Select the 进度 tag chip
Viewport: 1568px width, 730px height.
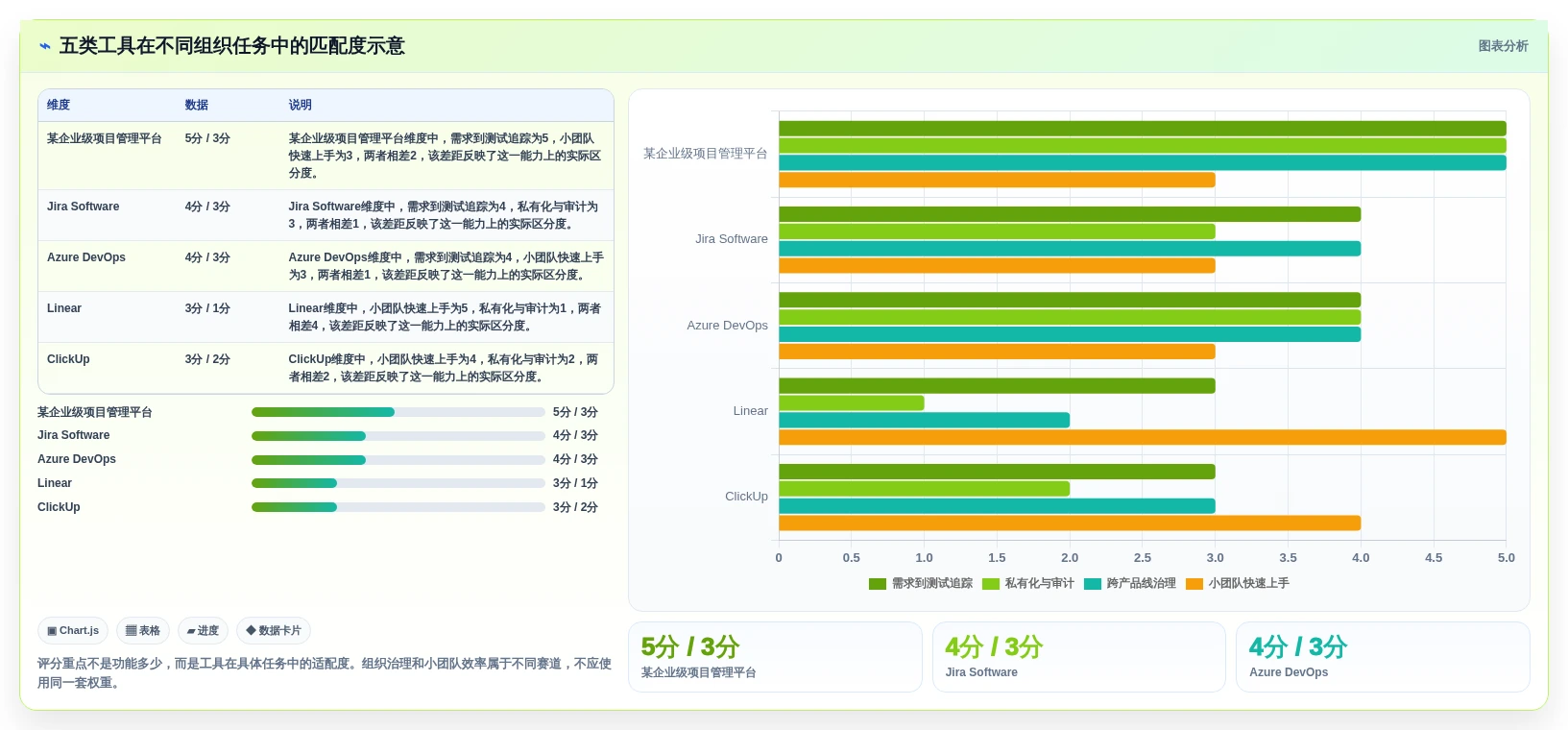point(203,631)
